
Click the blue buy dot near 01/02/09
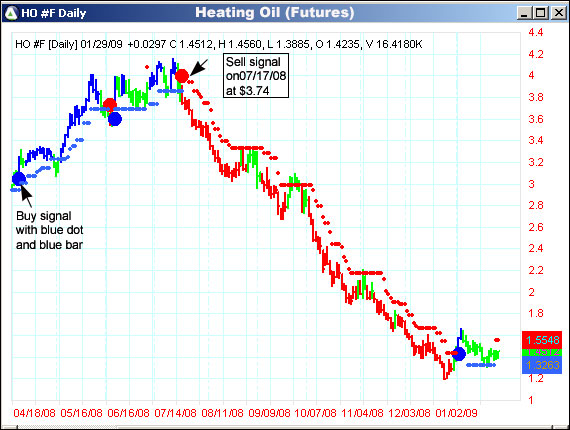point(459,353)
